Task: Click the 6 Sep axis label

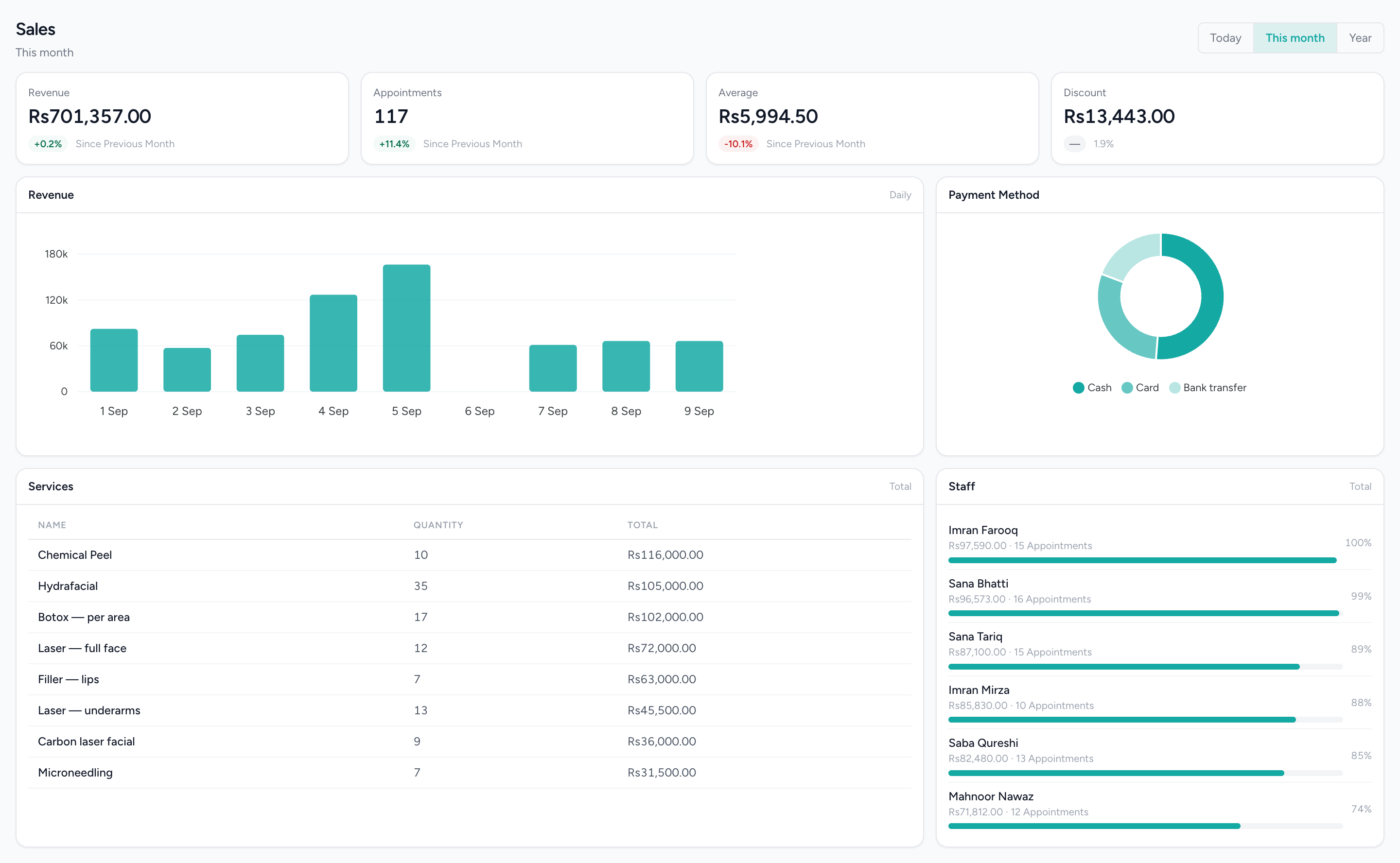Action: point(480,411)
